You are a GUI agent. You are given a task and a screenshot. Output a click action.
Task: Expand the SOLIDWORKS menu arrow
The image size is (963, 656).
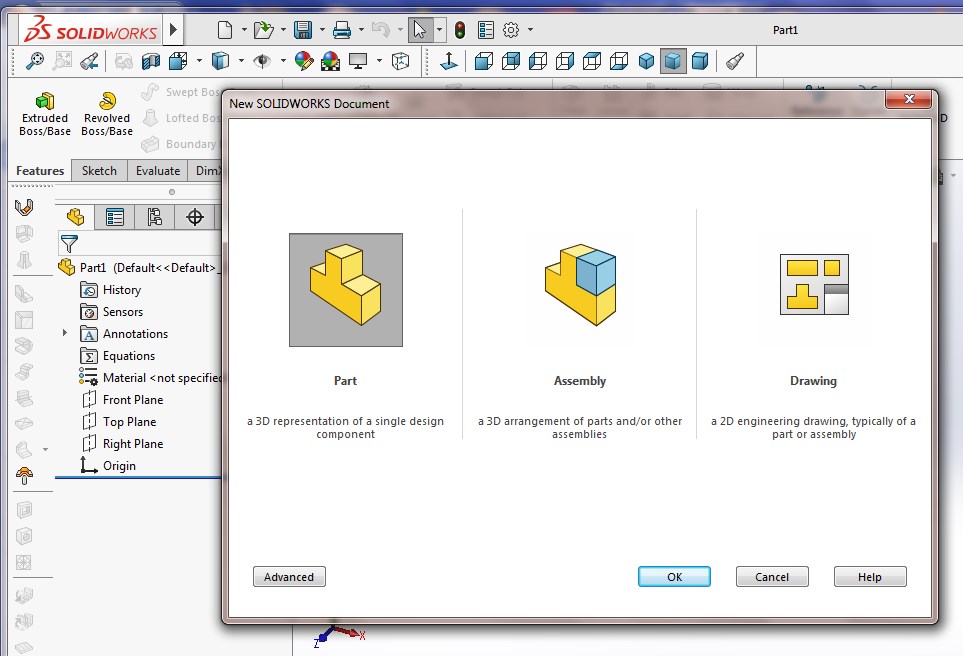[x=173, y=29]
